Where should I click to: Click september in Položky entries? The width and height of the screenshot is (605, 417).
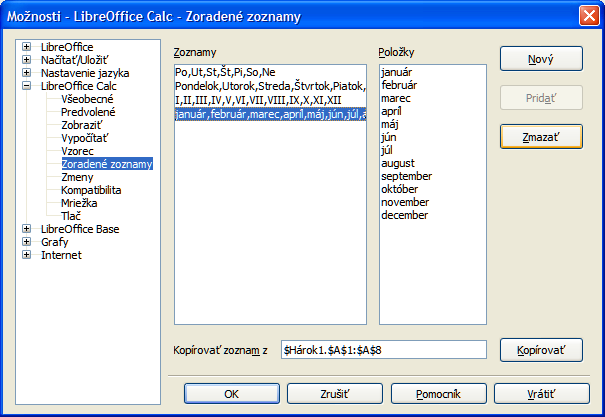coord(406,176)
